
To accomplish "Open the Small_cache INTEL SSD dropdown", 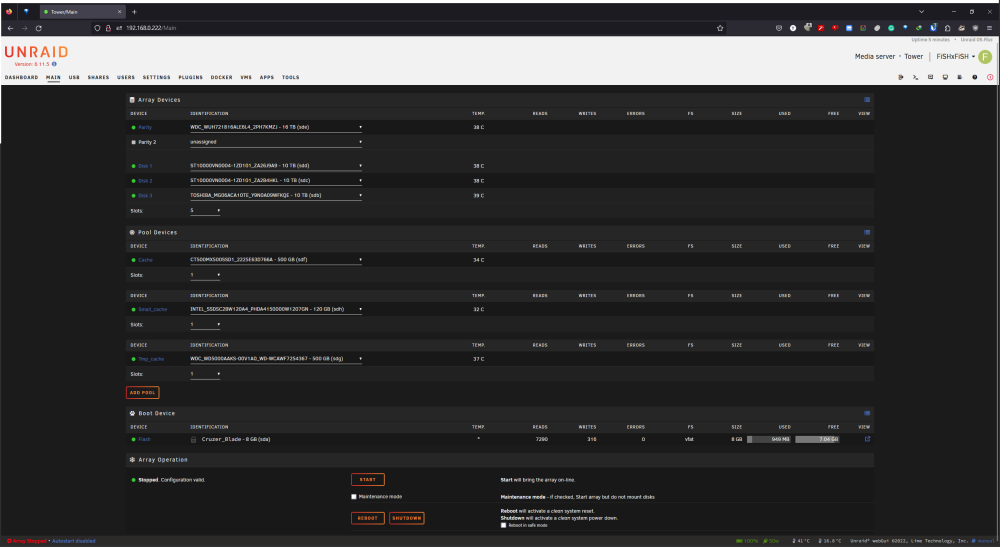I will coord(276,309).
